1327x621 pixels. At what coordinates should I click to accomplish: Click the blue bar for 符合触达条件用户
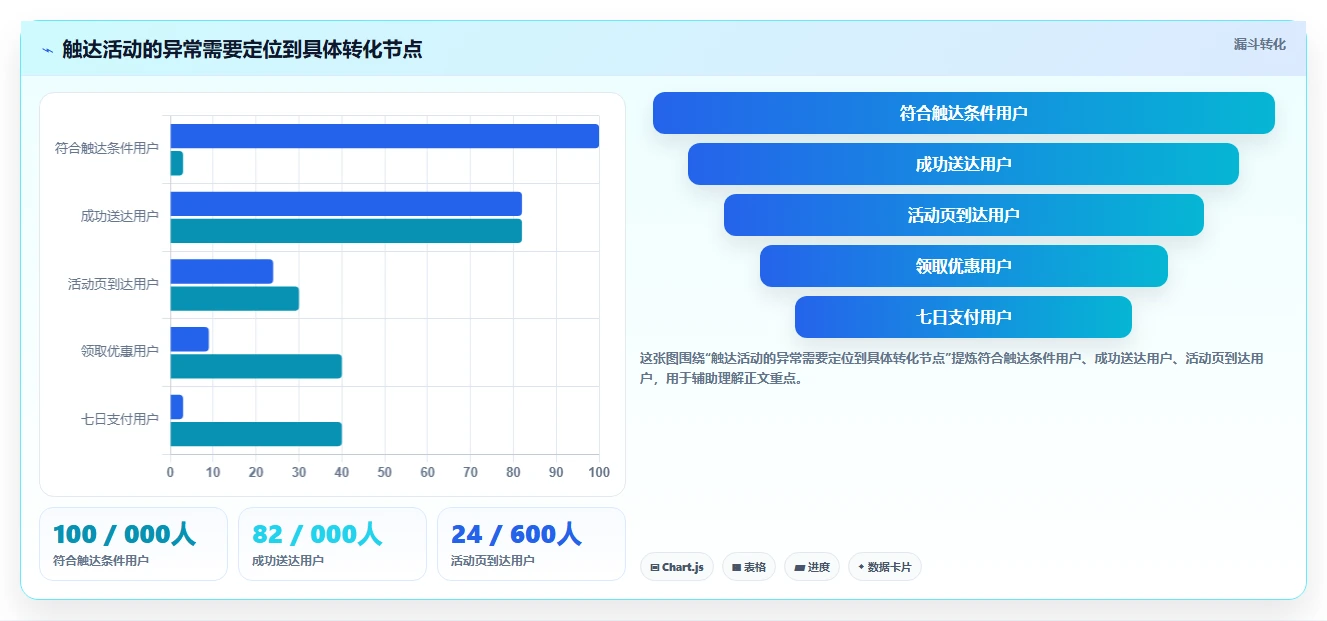point(385,136)
